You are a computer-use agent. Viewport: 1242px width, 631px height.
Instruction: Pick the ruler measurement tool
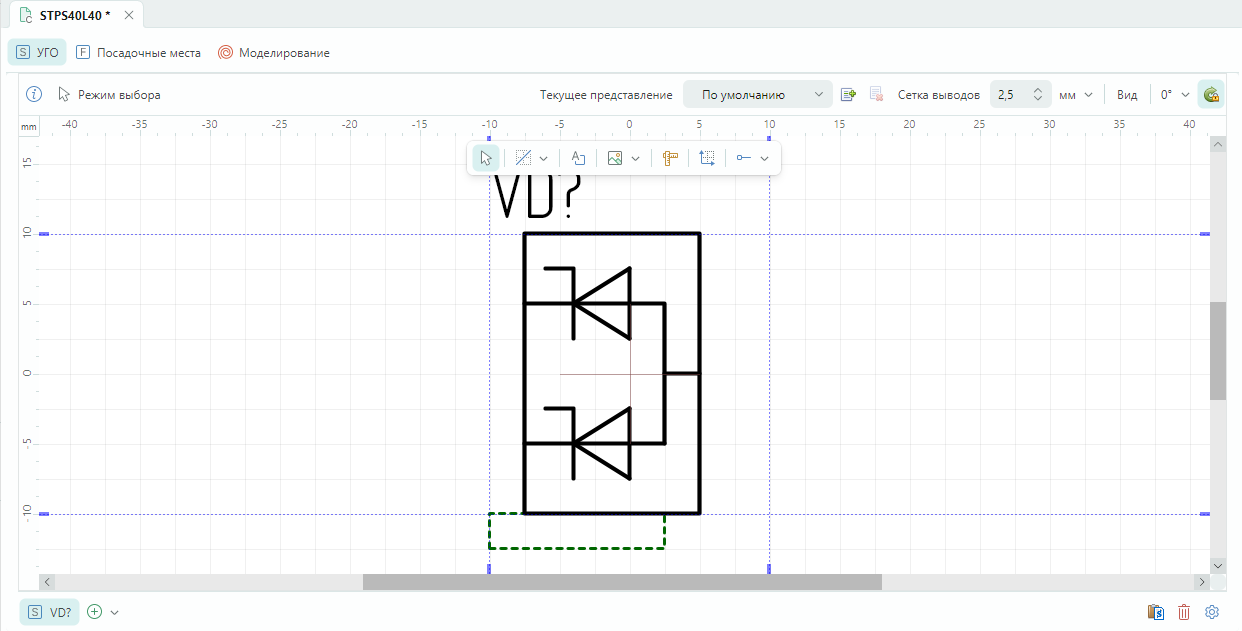click(670, 158)
